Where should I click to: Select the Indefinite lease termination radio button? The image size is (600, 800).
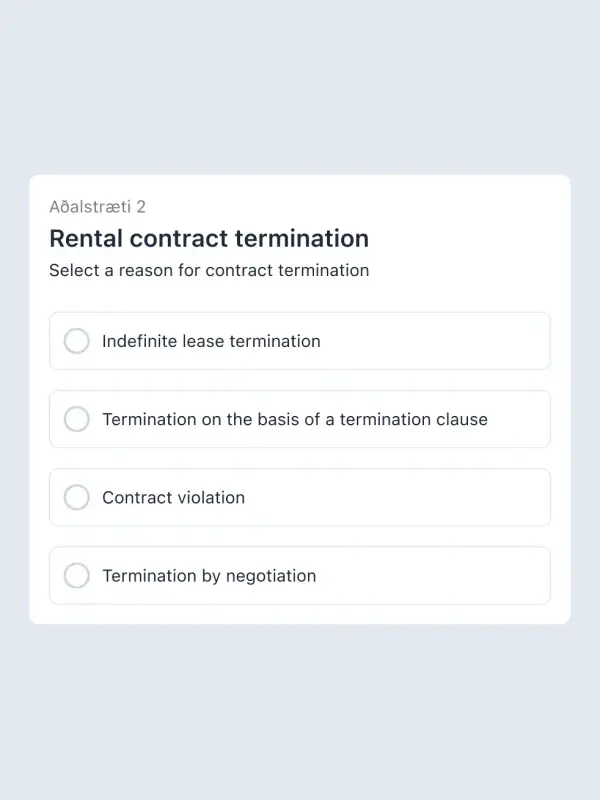coord(77,341)
